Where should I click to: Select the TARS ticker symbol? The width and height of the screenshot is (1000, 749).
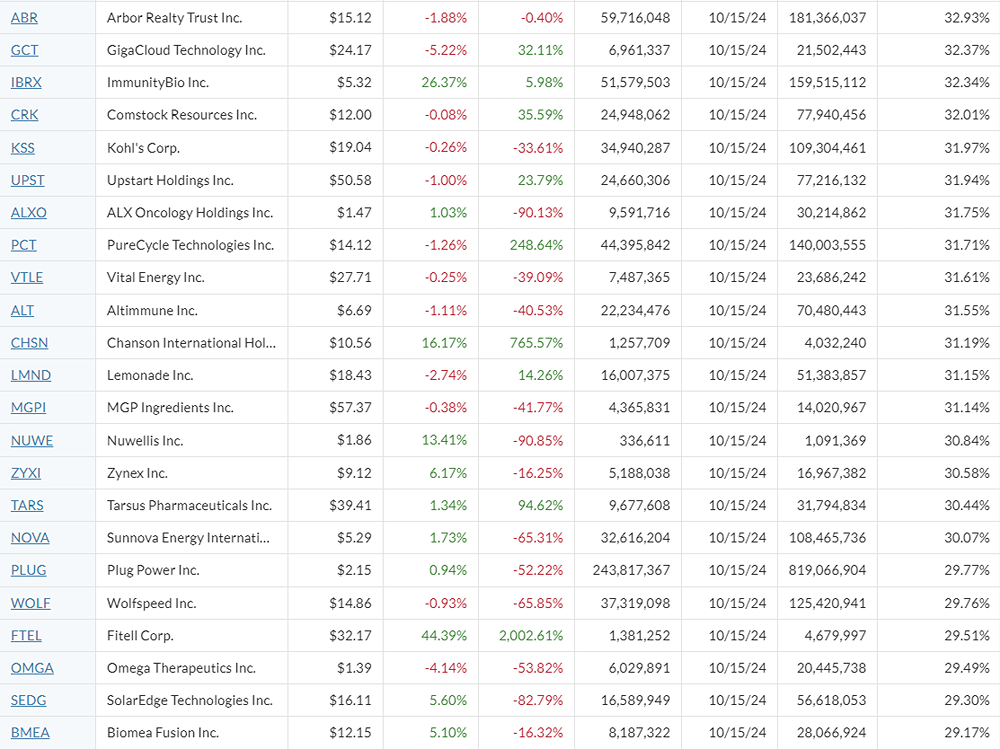(27, 505)
